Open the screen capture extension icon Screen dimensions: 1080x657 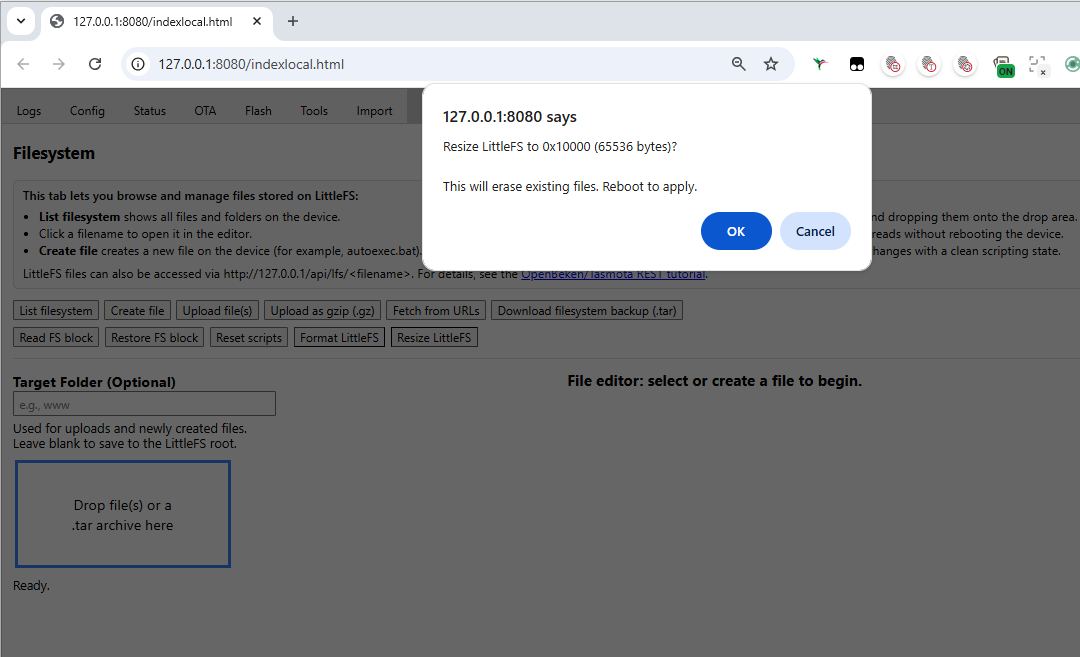[1038, 65]
